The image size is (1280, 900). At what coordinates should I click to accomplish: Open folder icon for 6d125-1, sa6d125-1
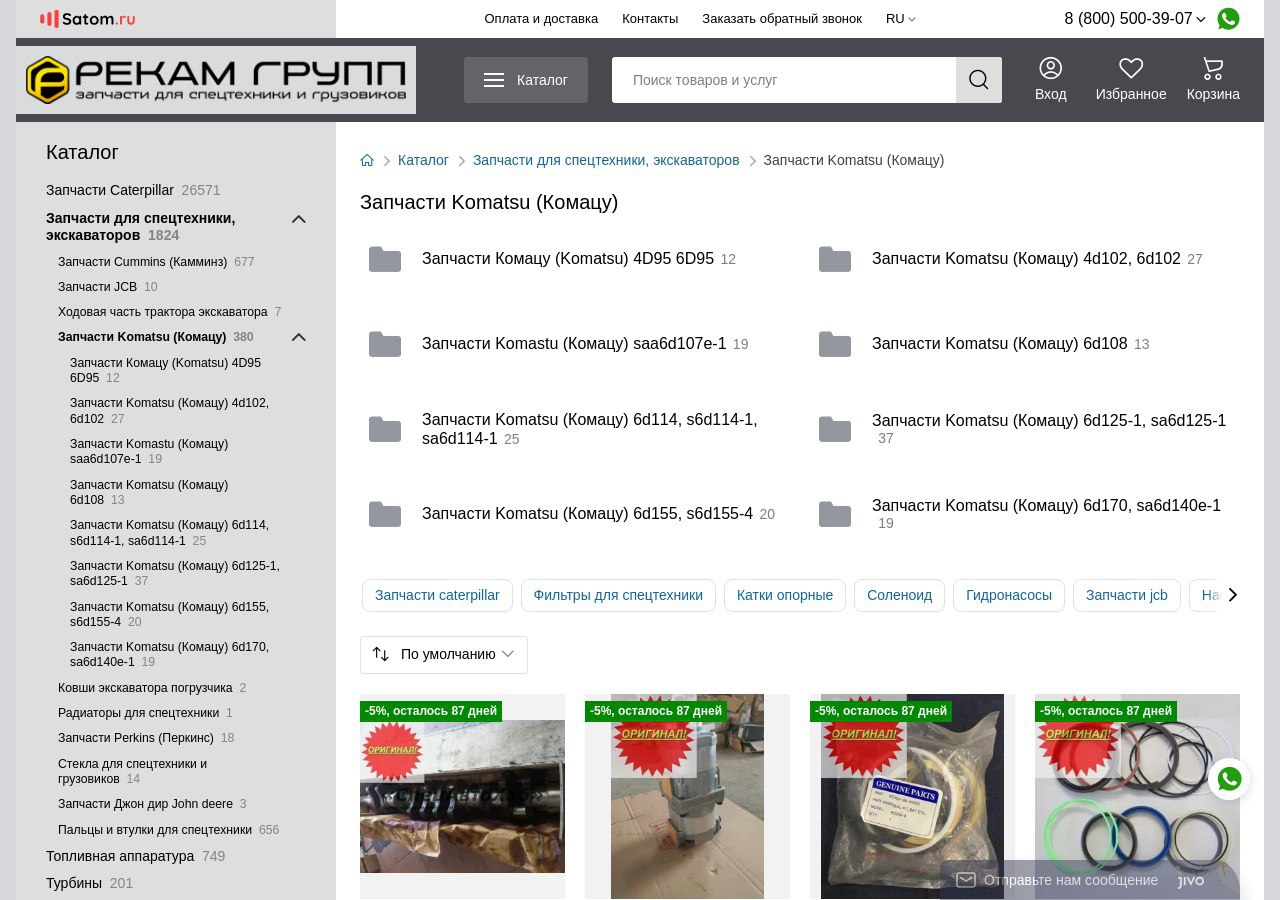pyautogui.click(x=835, y=429)
